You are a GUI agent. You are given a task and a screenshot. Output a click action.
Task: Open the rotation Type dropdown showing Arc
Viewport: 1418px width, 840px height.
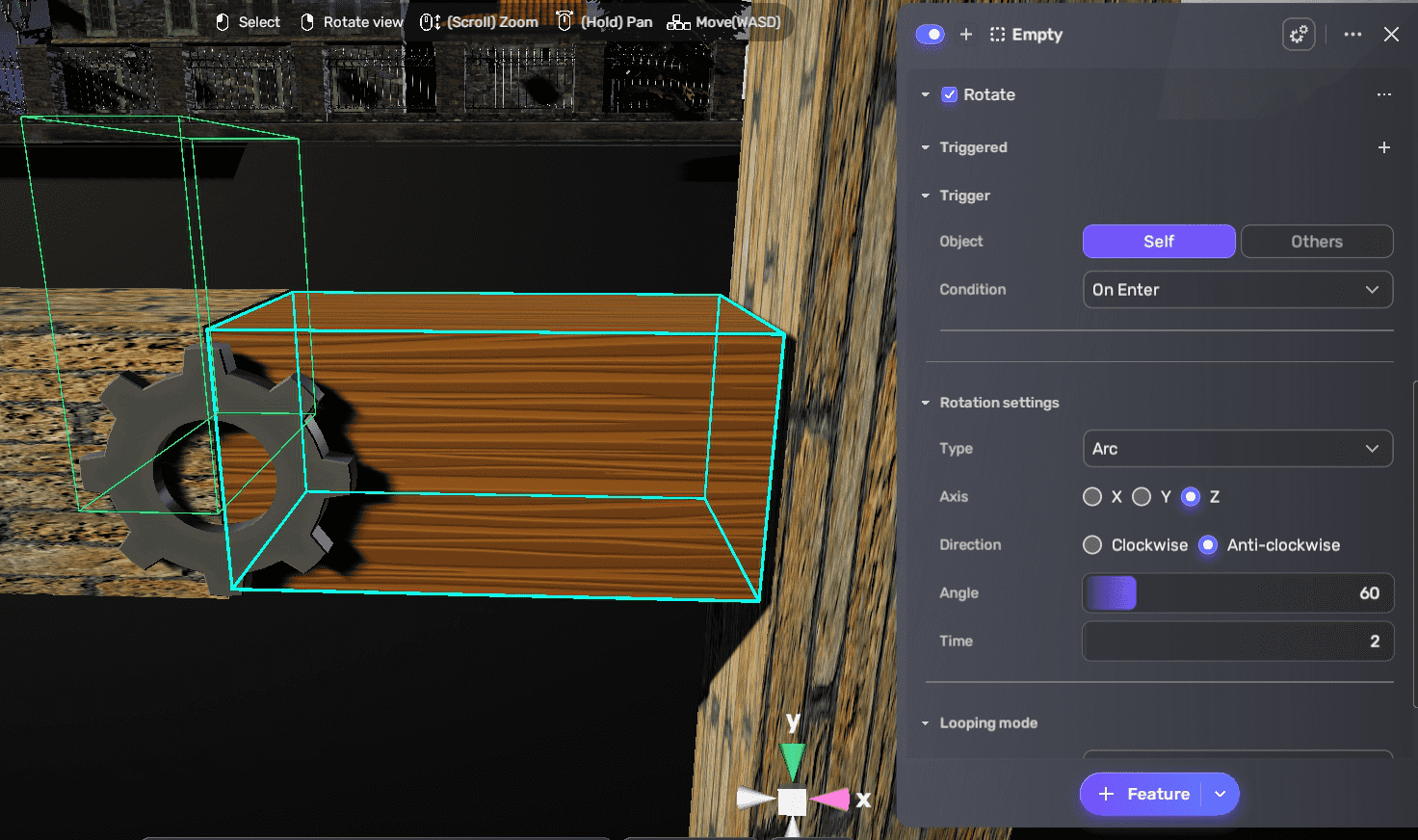pyautogui.click(x=1238, y=448)
